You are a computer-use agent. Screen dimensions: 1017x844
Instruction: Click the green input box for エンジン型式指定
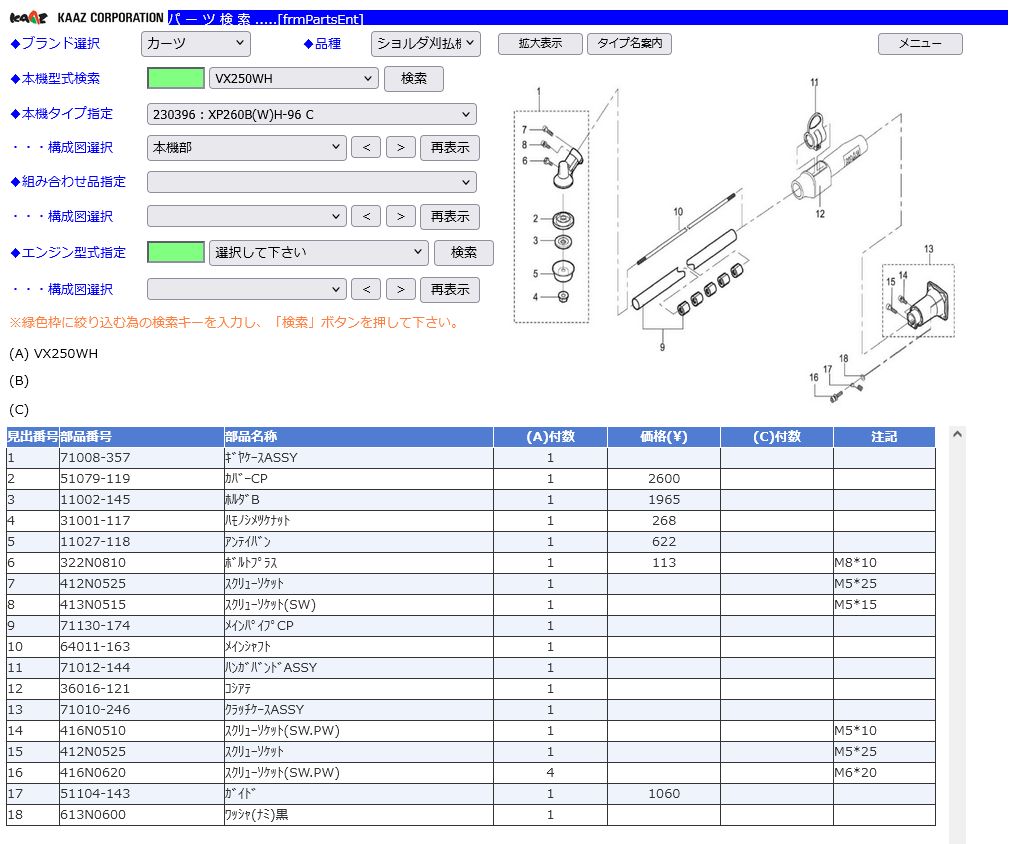tap(176, 253)
